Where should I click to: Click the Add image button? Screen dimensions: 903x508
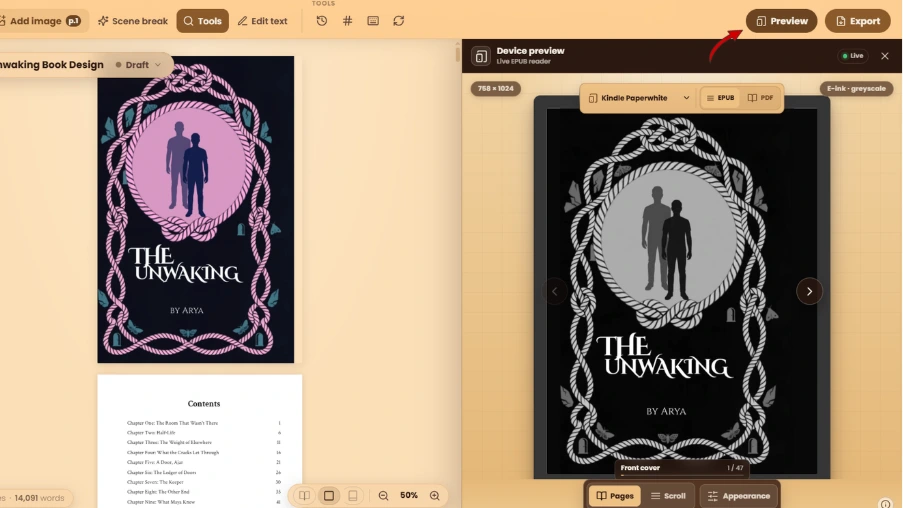point(41,21)
